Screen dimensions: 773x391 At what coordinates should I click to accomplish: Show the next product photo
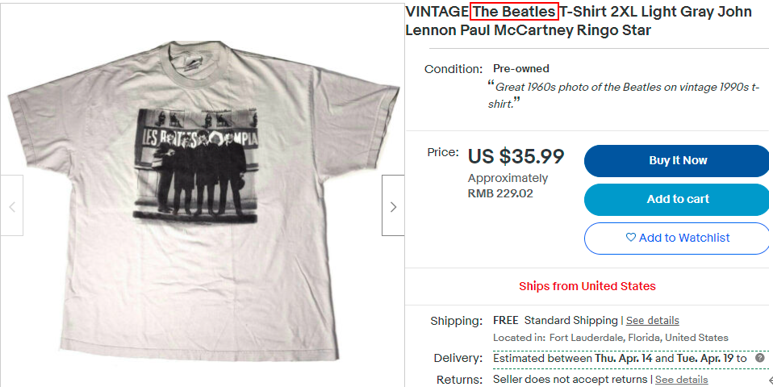point(393,205)
